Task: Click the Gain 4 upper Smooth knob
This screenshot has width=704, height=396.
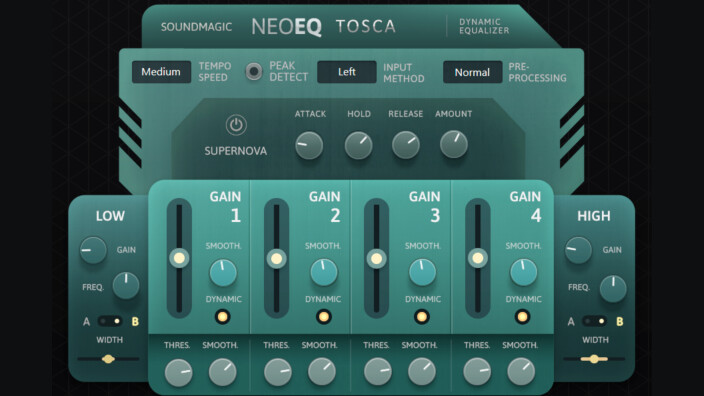Action: click(x=524, y=273)
